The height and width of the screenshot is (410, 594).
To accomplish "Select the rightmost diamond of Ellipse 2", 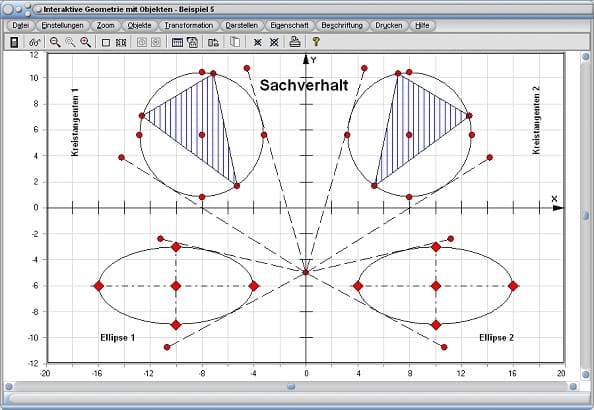I will click(513, 286).
